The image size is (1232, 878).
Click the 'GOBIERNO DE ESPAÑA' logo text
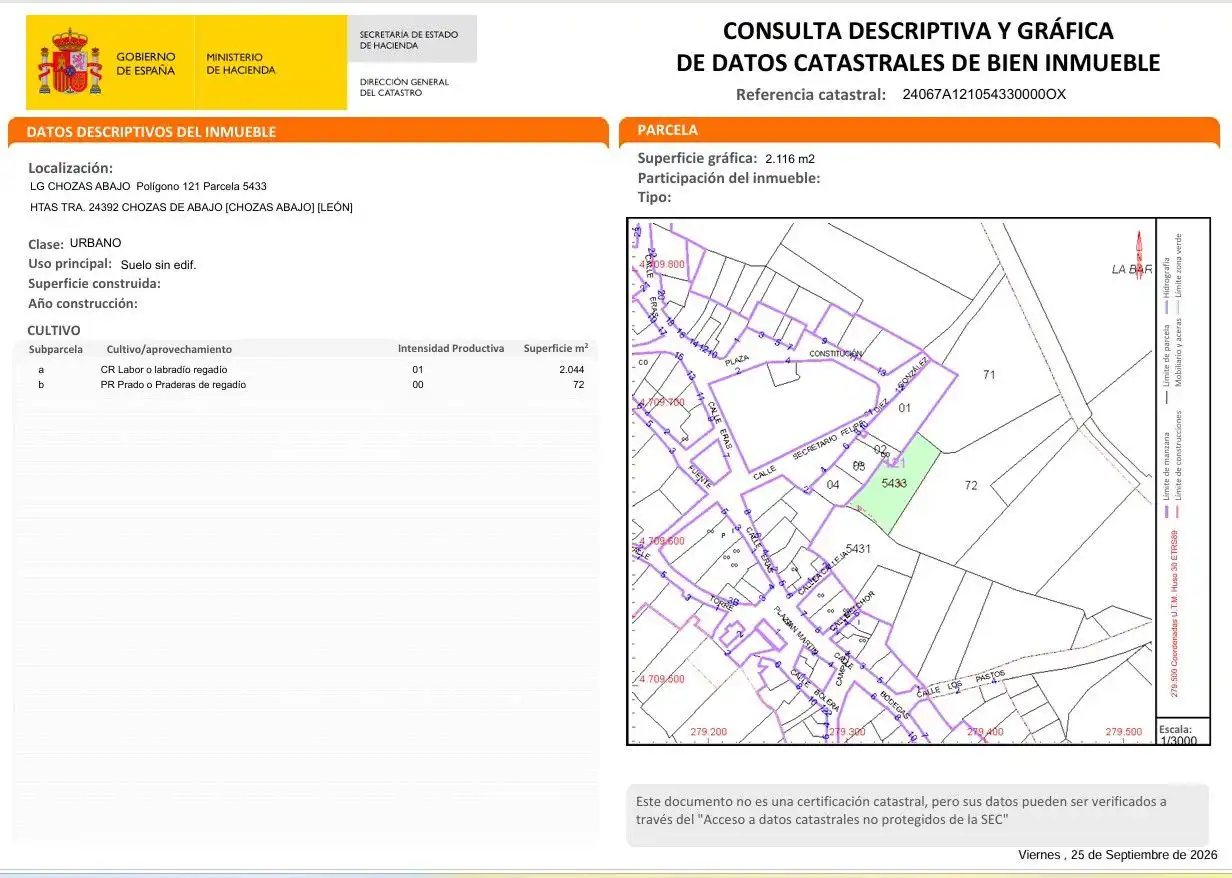[x=145, y=64]
